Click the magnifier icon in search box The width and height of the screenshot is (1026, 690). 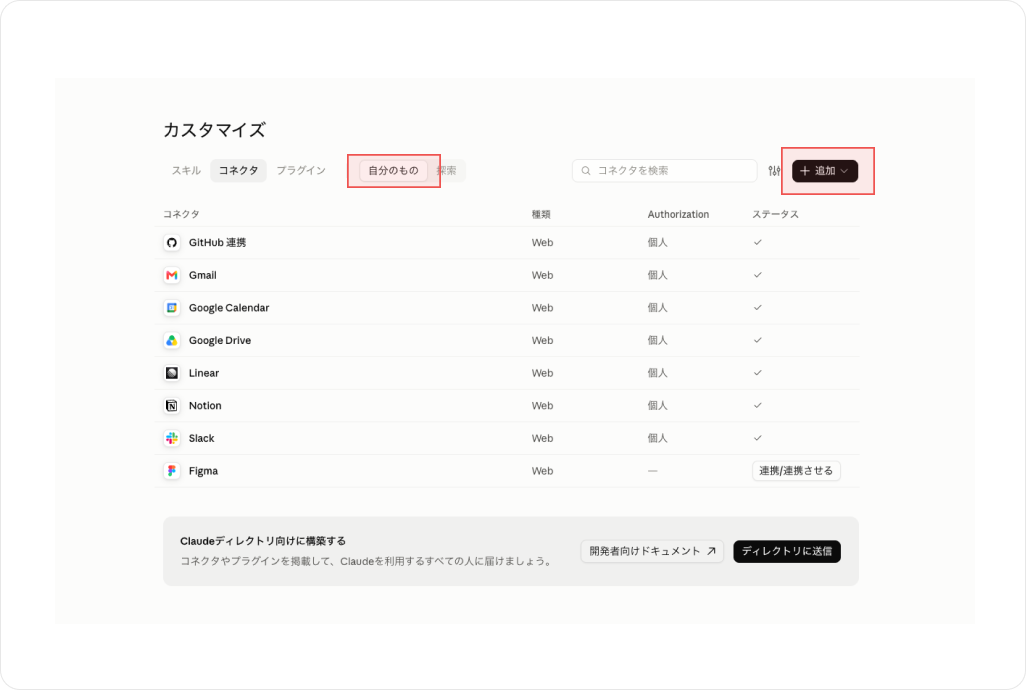[x=586, y=171]
